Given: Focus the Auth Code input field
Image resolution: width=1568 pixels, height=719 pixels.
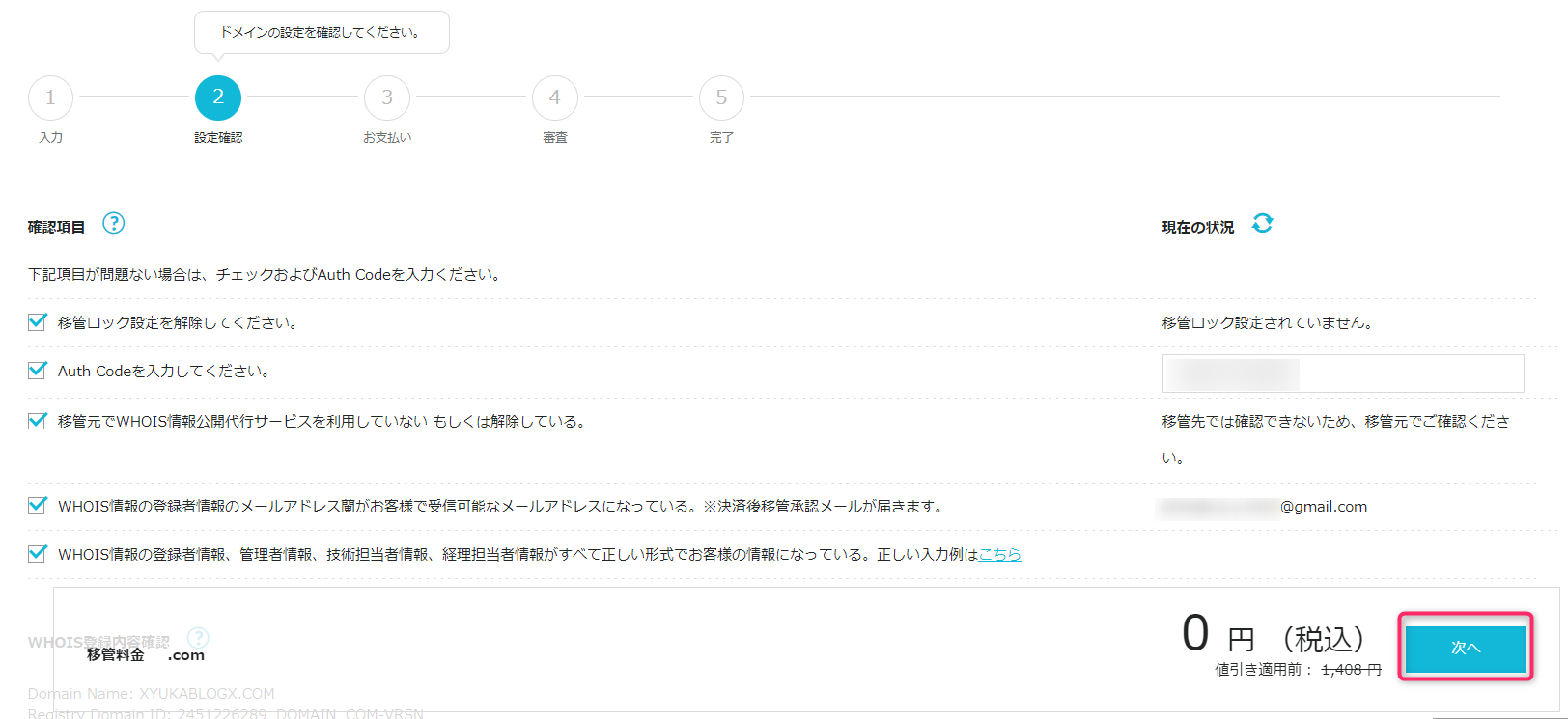Looking at the screenshot, I should [x=1343, y=373].
